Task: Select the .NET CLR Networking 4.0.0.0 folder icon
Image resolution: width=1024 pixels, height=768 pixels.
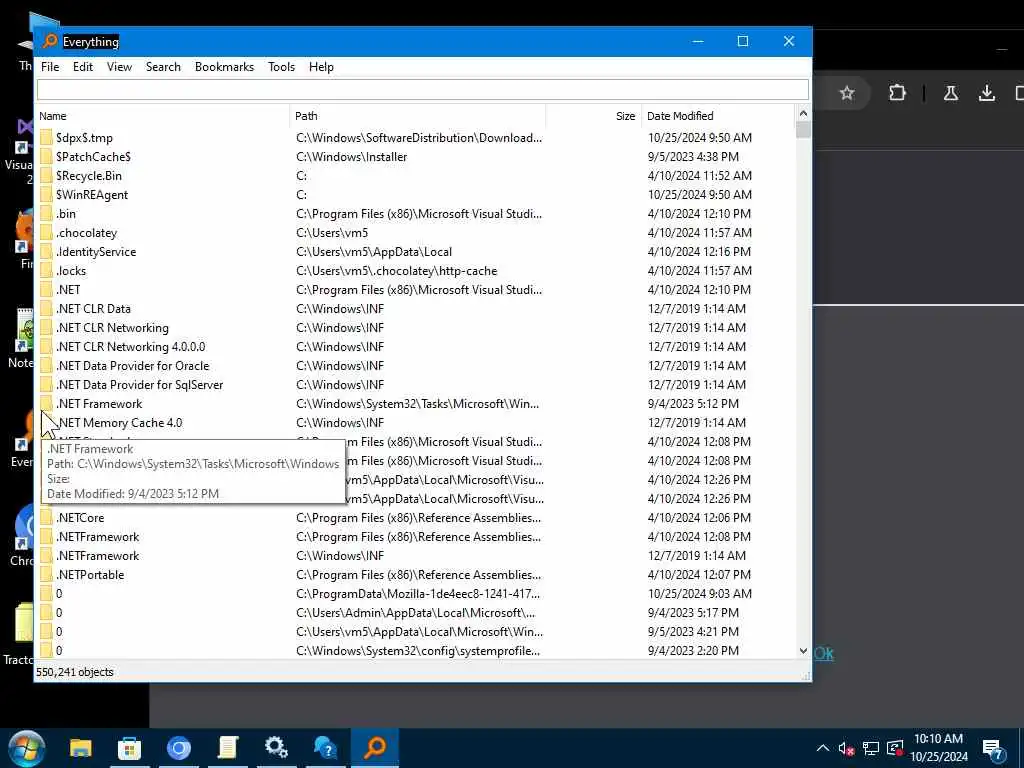Action: [x=46, y=347]
